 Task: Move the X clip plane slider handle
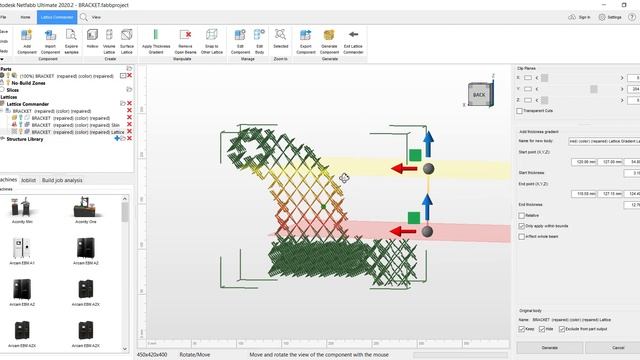coord(544,78)
